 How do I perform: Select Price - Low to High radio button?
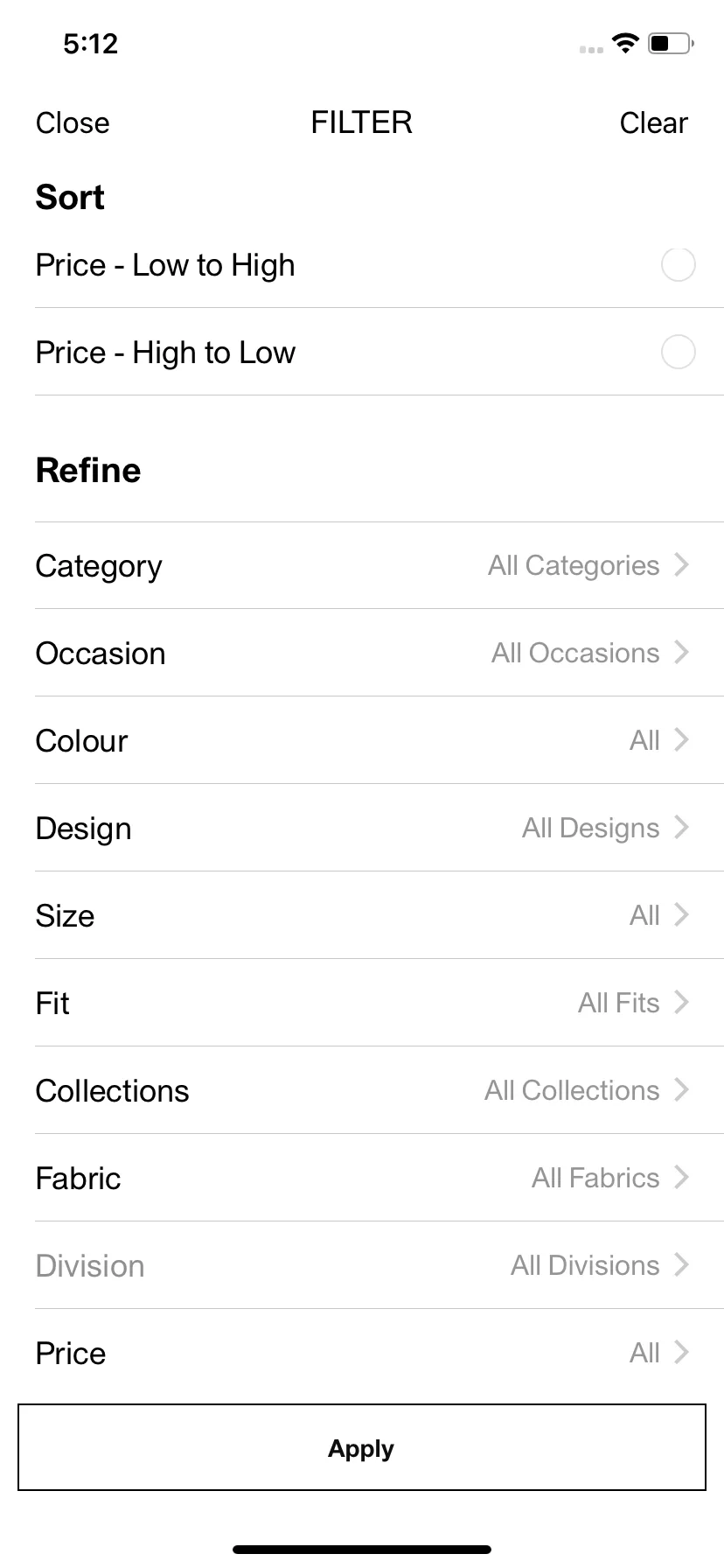click(678, 264)
